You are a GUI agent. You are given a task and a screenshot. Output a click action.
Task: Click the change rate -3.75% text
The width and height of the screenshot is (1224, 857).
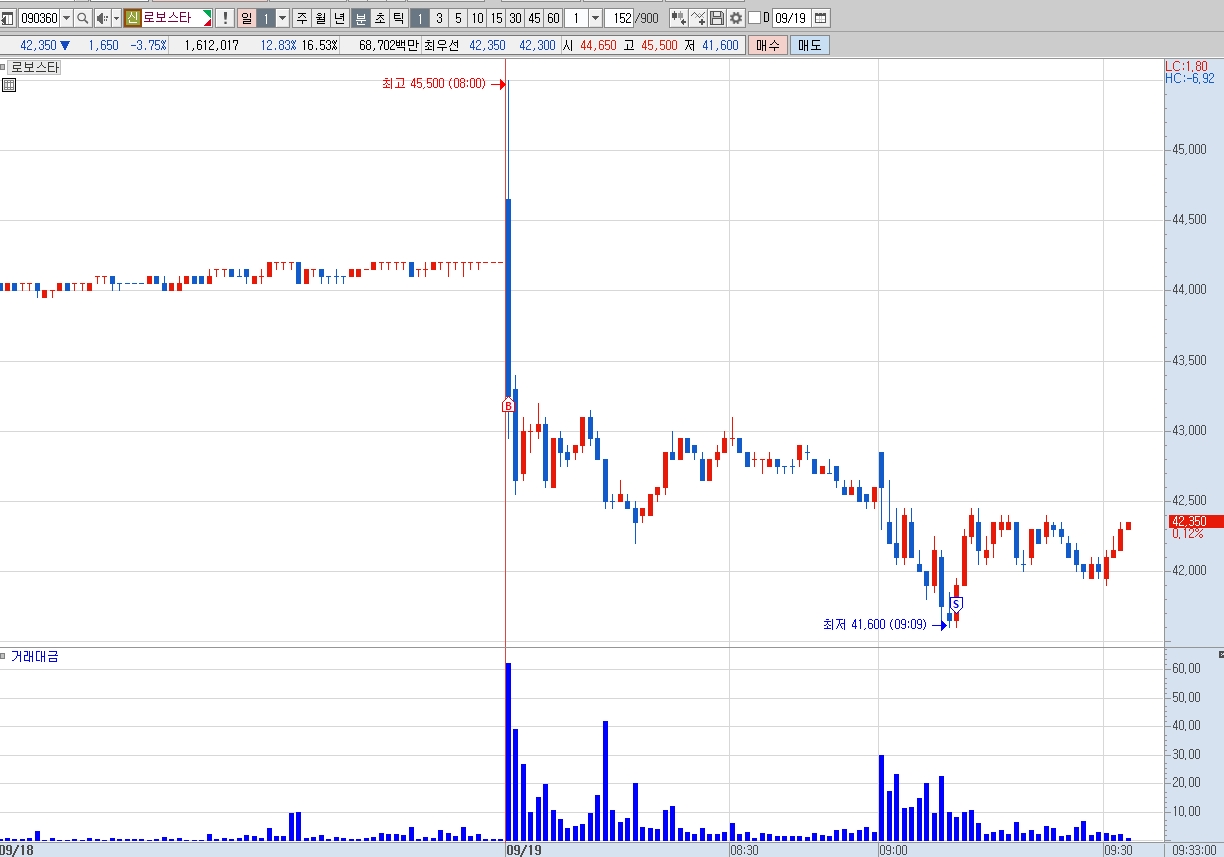point(148,45)
